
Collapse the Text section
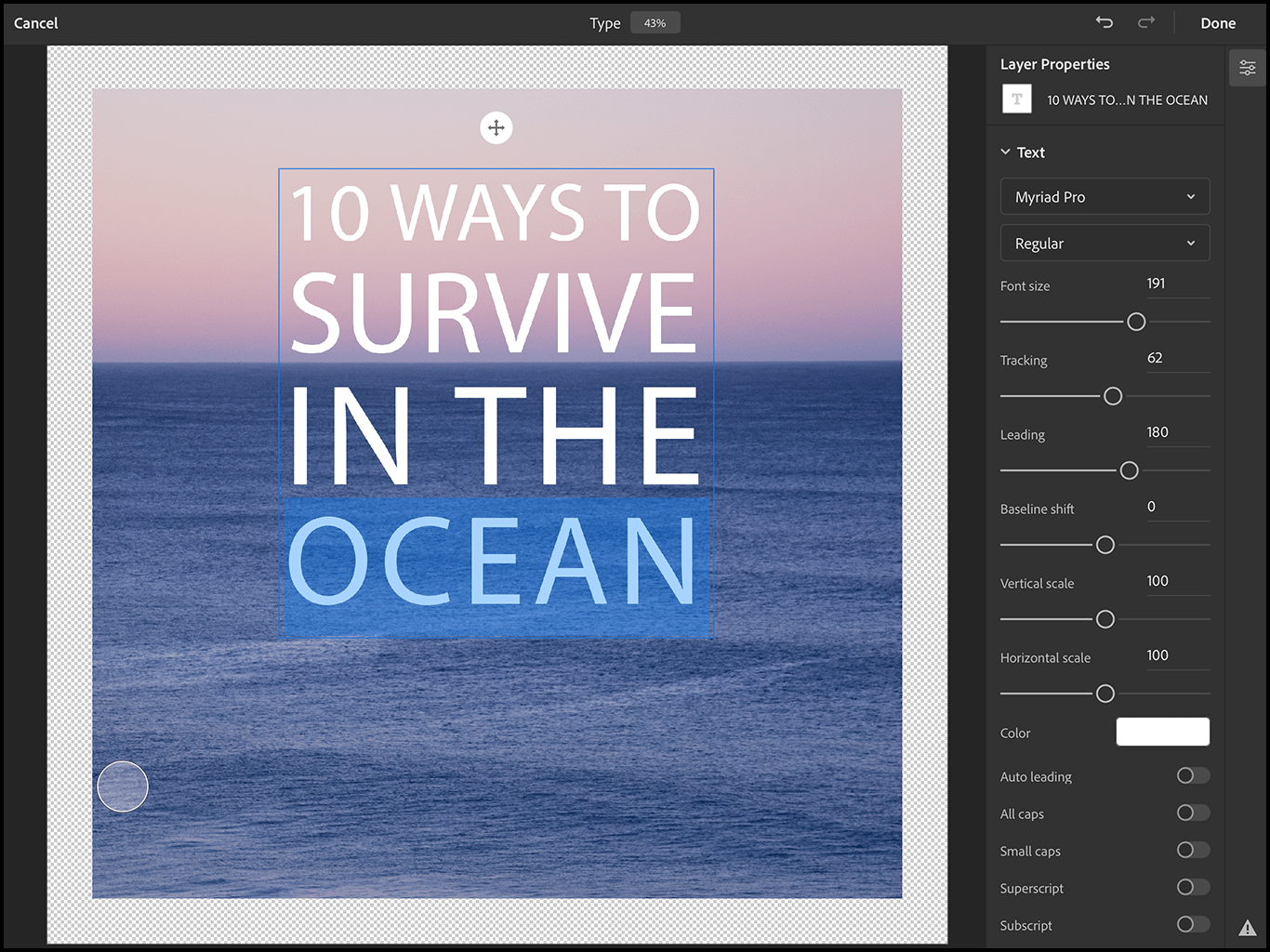pyautogui.click(x=1005, y=152)
